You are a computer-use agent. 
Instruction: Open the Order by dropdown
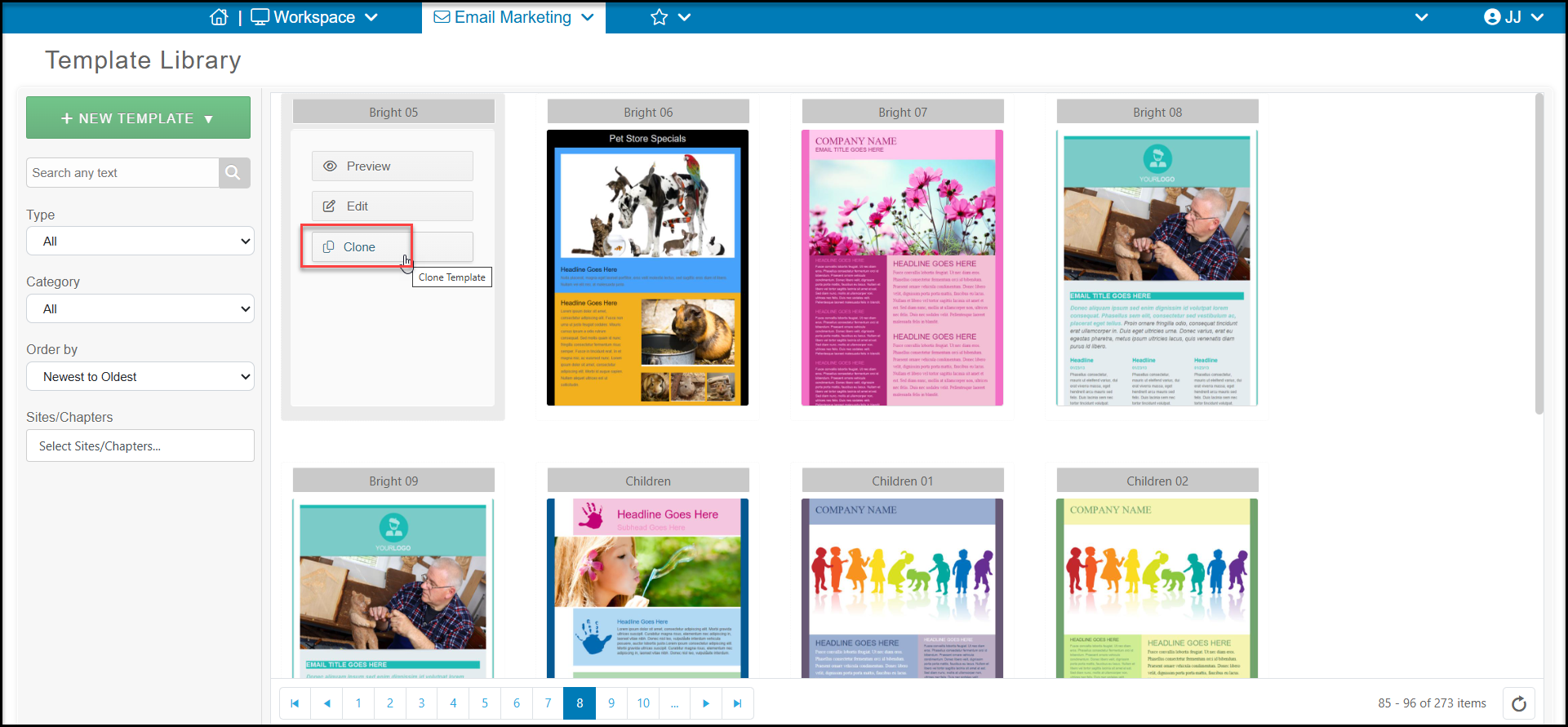click(x=140, y=377)
